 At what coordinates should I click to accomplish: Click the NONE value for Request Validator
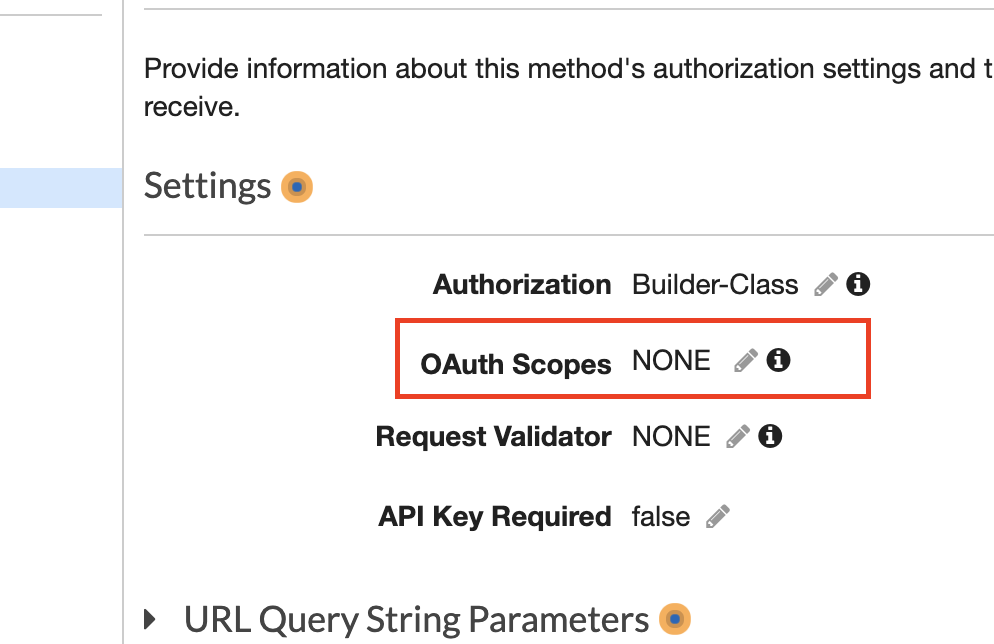(671, 437)
